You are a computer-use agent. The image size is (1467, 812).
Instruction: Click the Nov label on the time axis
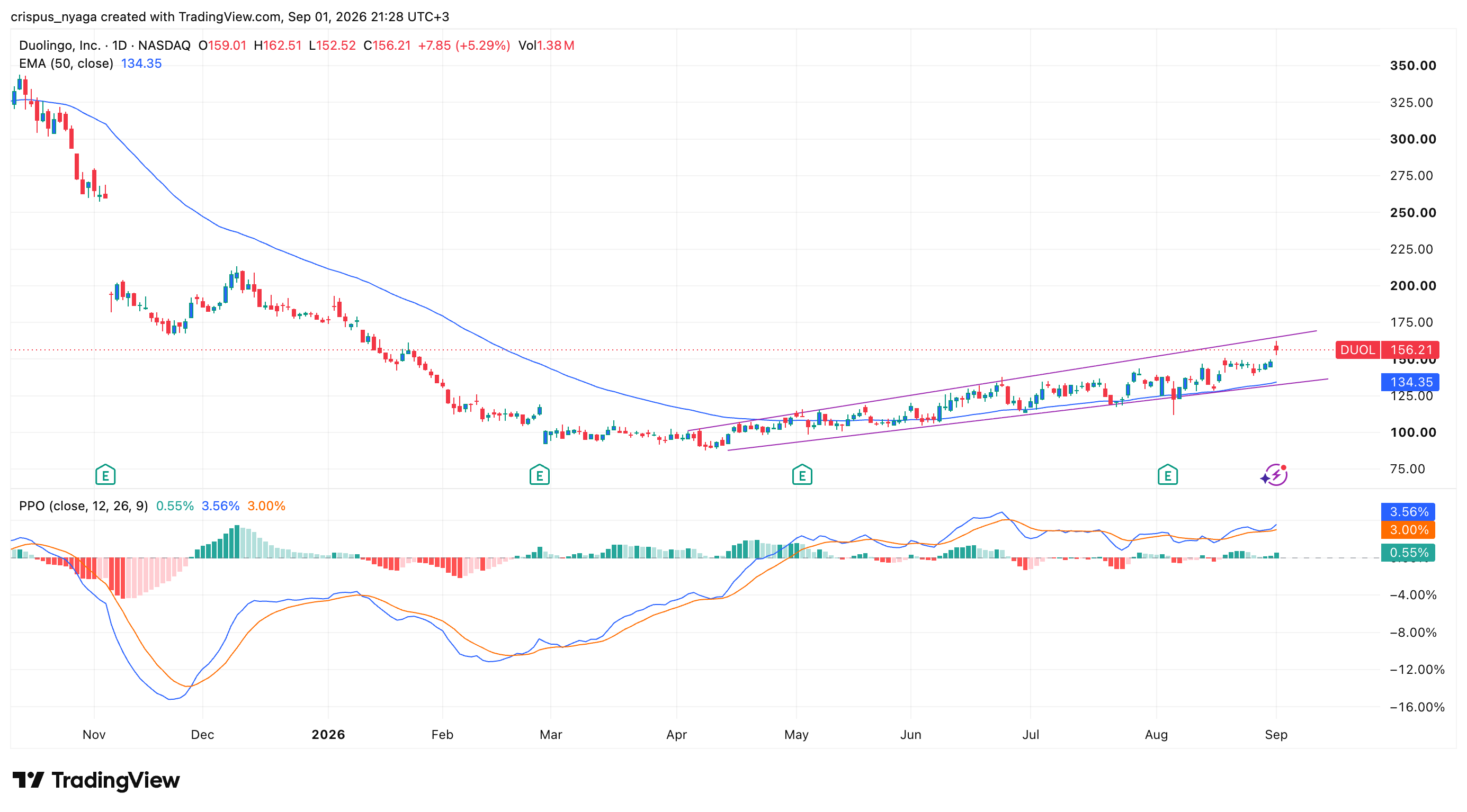94,735
